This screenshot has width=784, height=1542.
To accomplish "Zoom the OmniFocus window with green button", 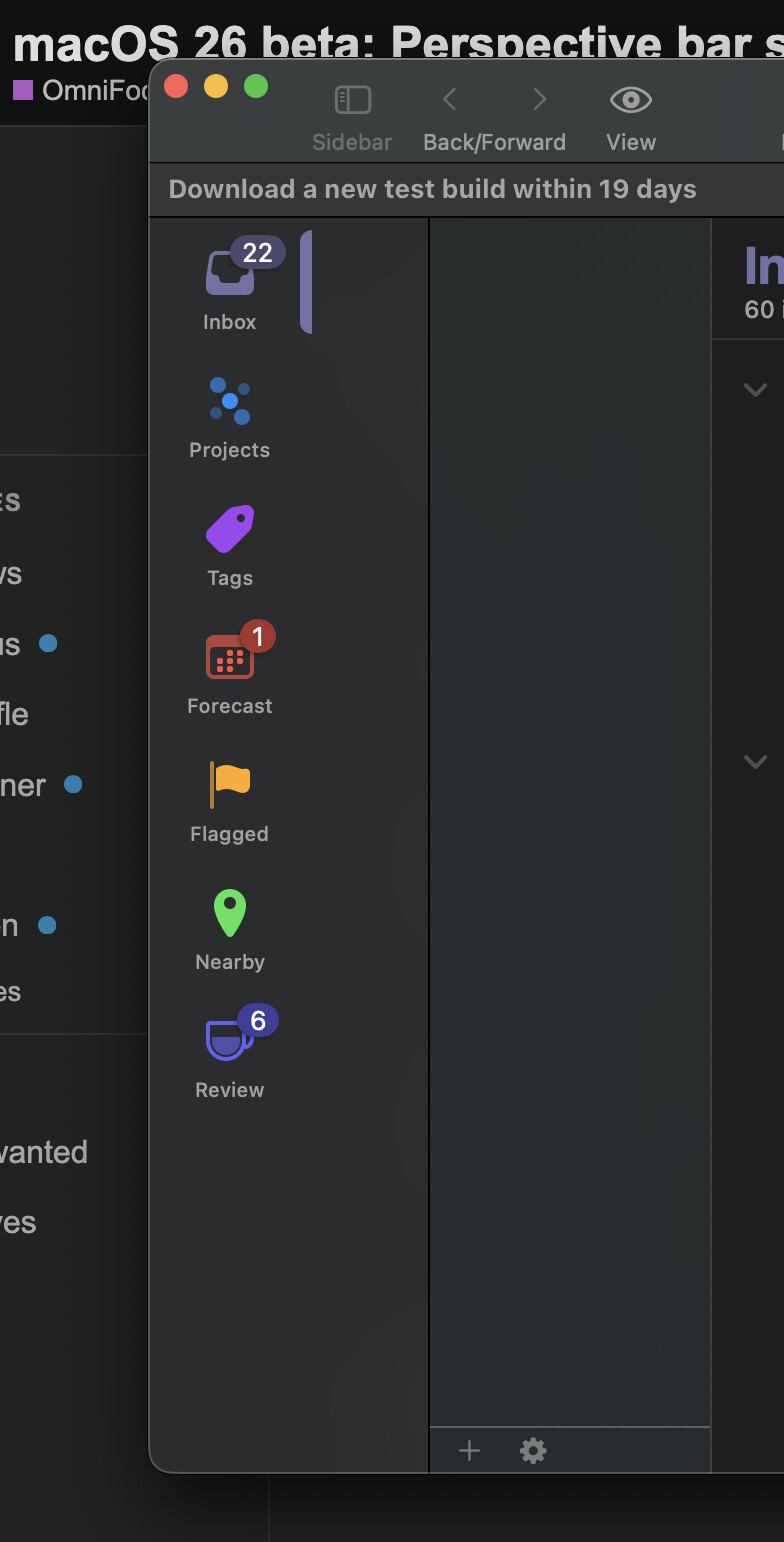I will (x=256, y=86).
